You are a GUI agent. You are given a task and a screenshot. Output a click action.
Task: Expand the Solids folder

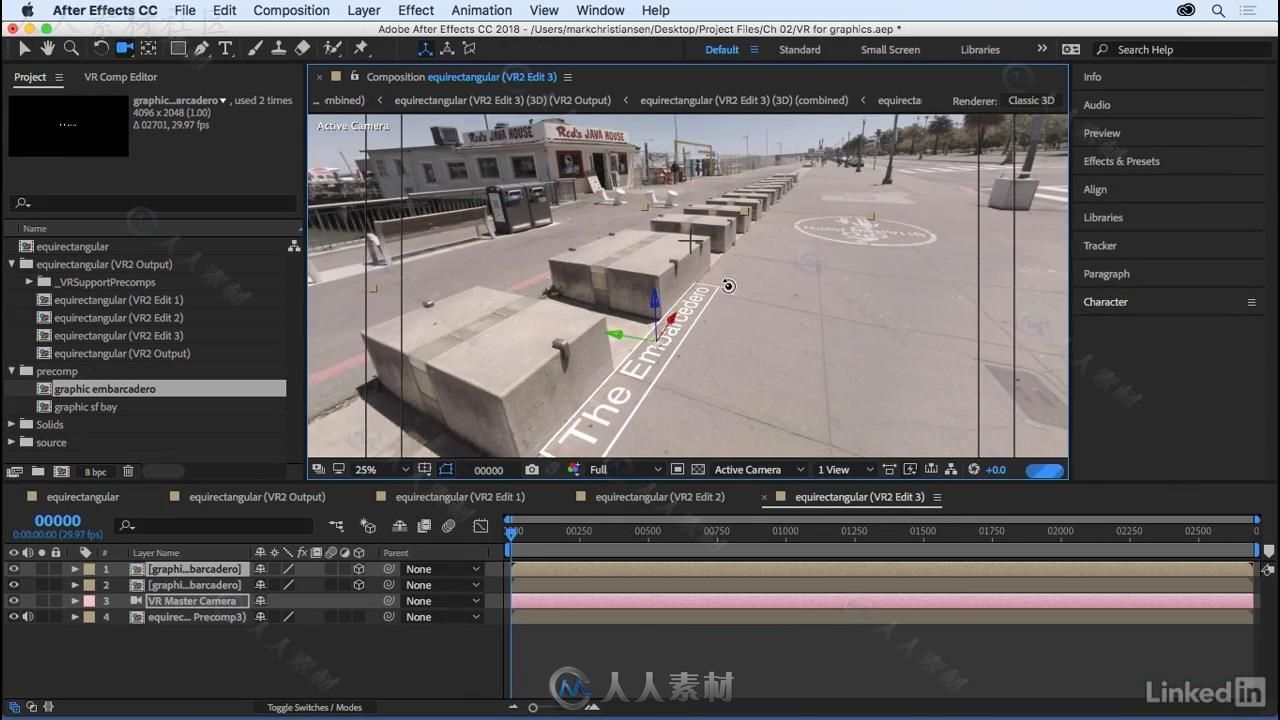(12, 424)
